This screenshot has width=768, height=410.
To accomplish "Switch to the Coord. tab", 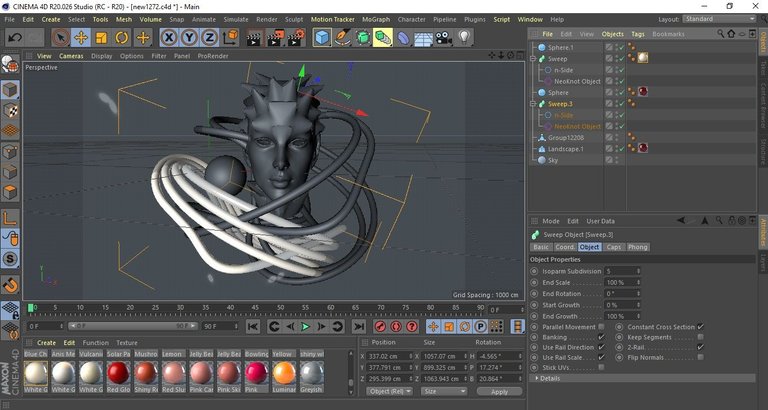I will [565, 247].
